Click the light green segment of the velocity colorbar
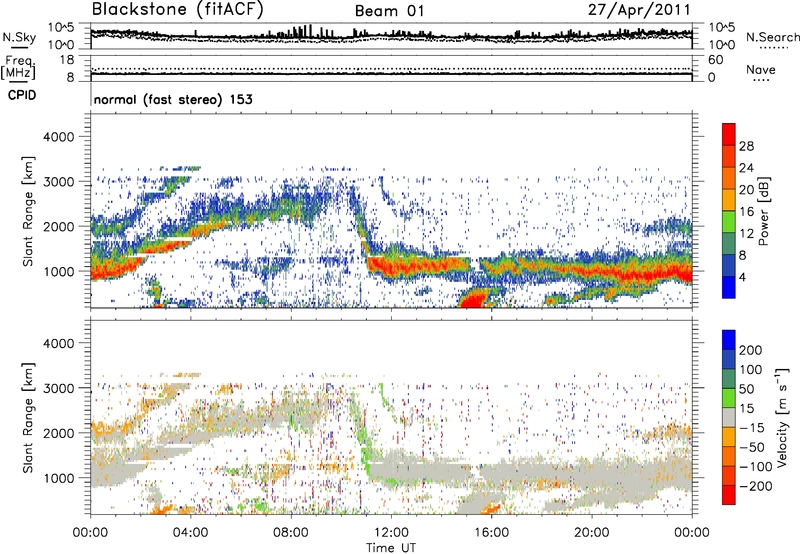The height and width of the screenshot is (554, 800). click(729, 398)
